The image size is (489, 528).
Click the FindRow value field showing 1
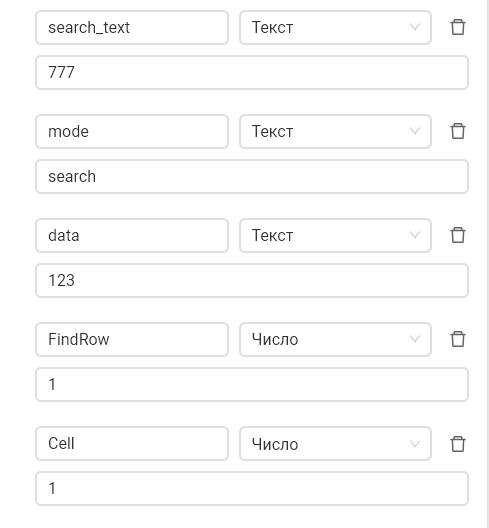[x=252, y=385]
